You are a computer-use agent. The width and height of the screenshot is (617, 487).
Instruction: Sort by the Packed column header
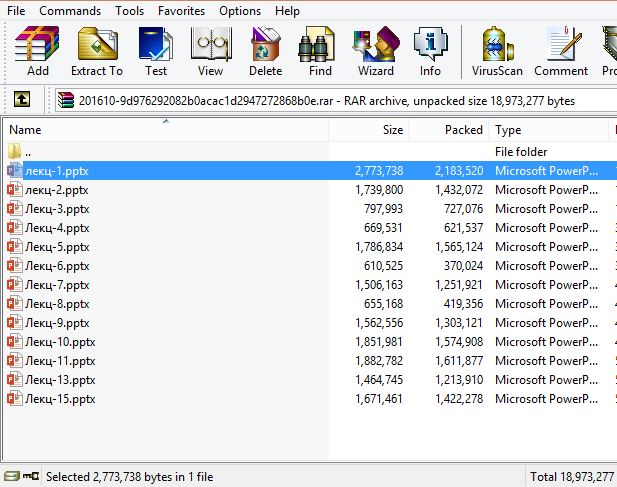pyautogui.click(x=449, y=129)
